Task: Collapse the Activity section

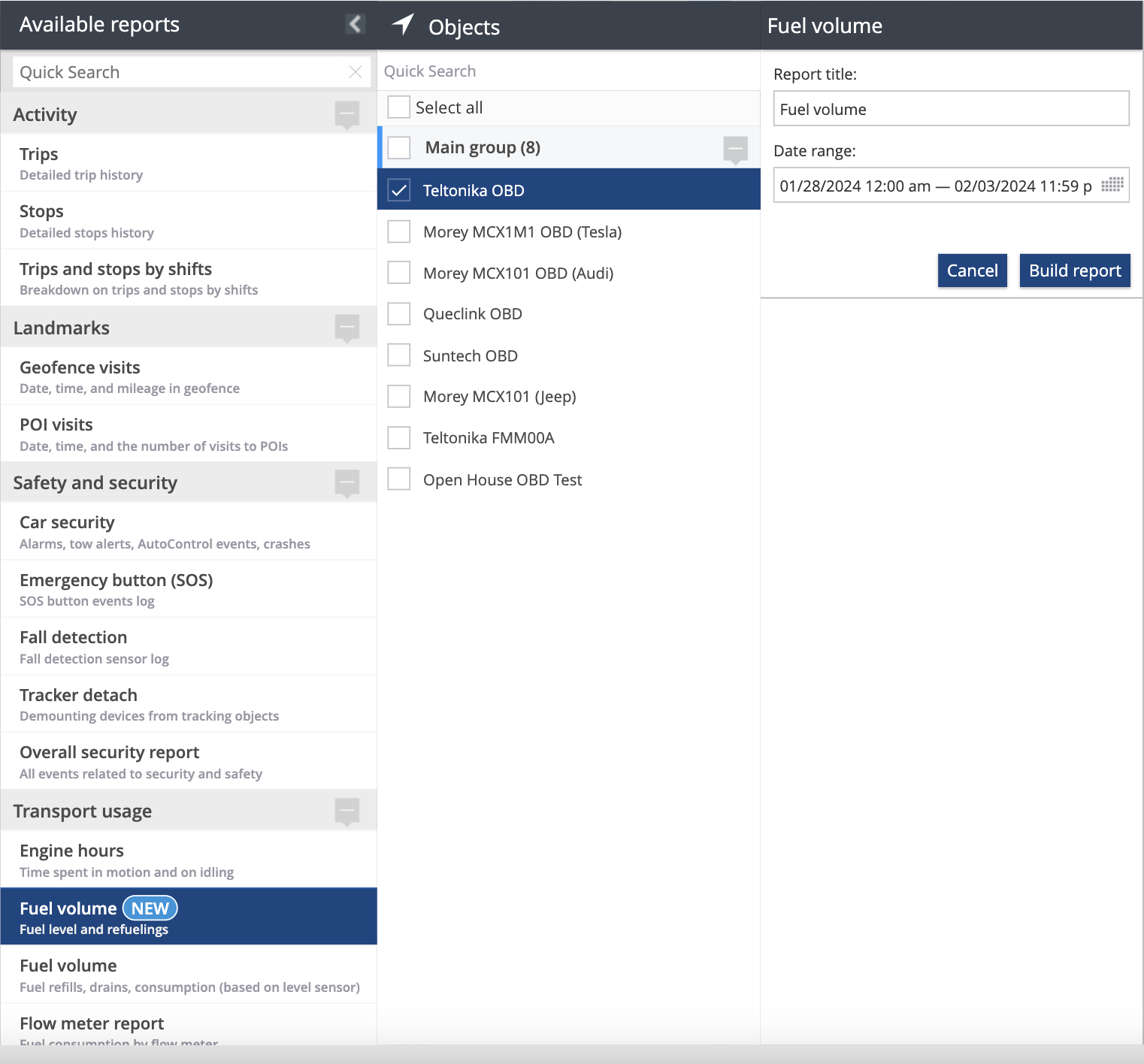Action: (347, 115)
